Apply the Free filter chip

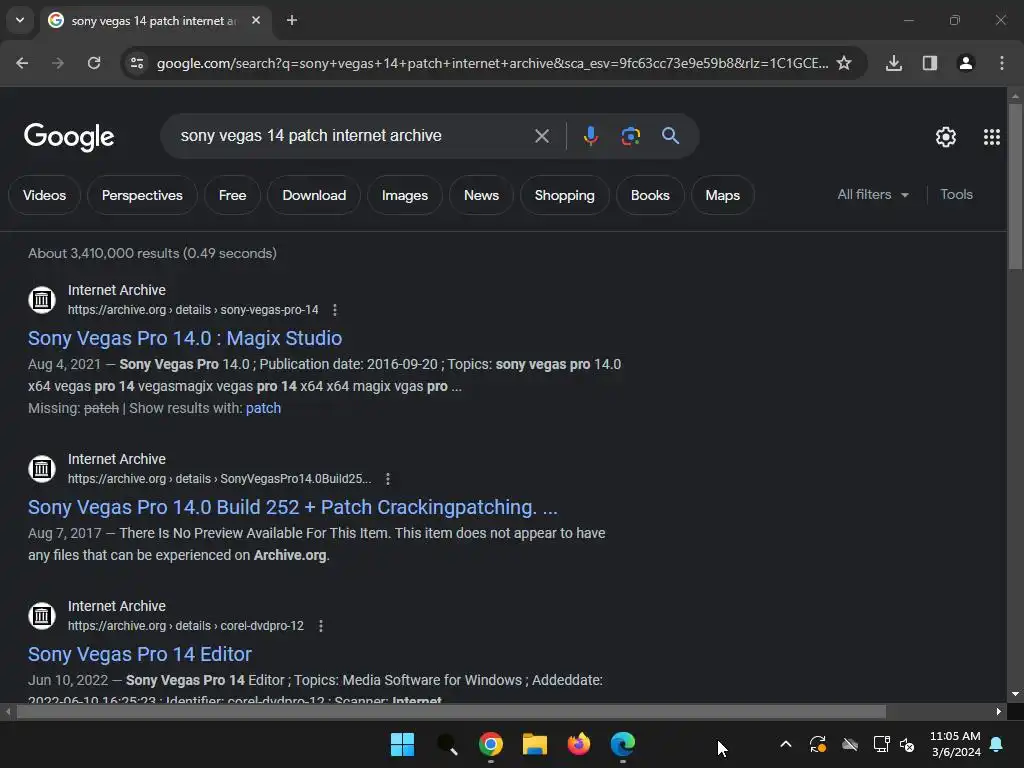click(x=232, y=195)
